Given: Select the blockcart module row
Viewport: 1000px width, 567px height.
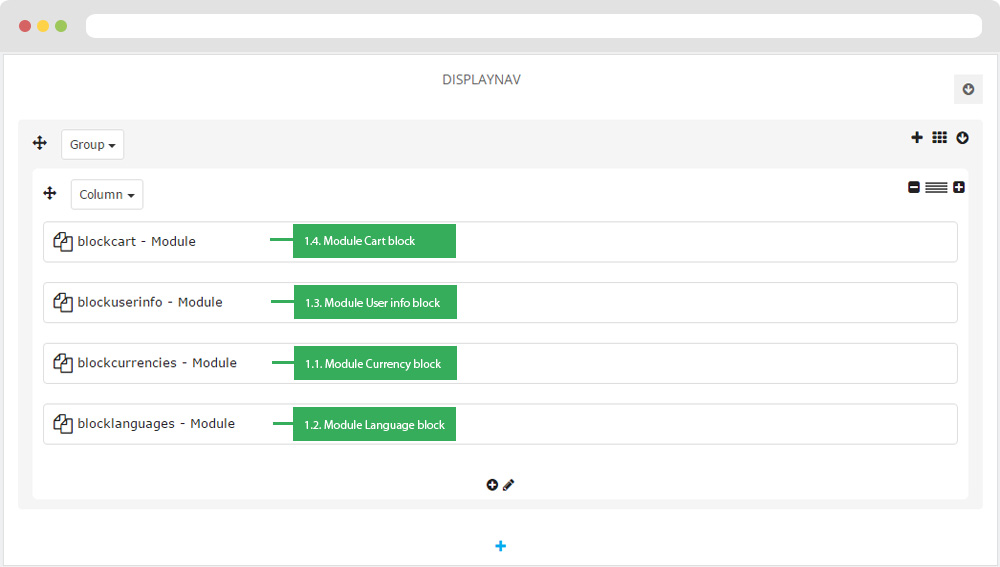Looking at the screenshot, I should point(500,242).
